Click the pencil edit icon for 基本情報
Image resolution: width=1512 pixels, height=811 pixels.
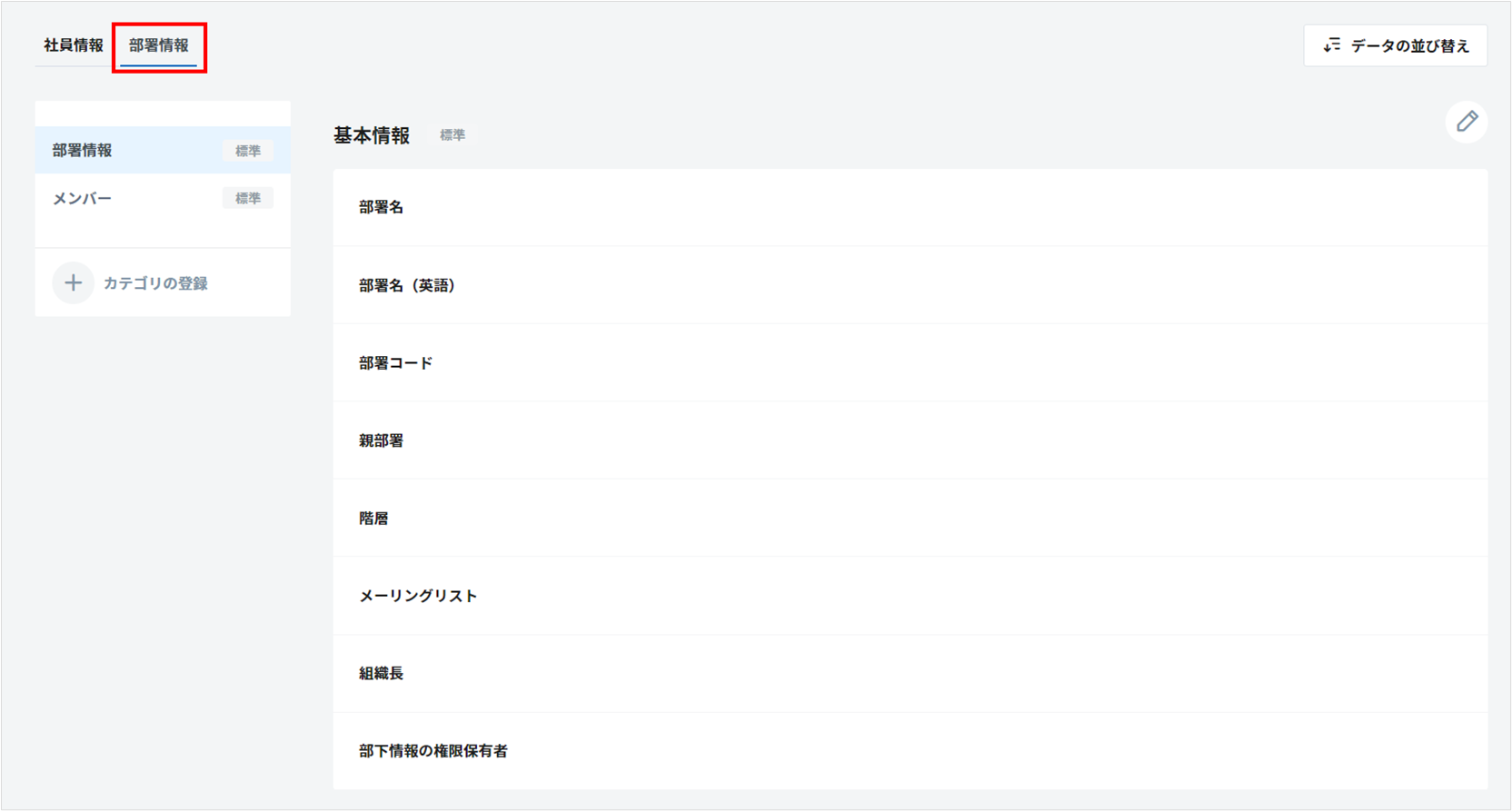tap(1466, 122)
